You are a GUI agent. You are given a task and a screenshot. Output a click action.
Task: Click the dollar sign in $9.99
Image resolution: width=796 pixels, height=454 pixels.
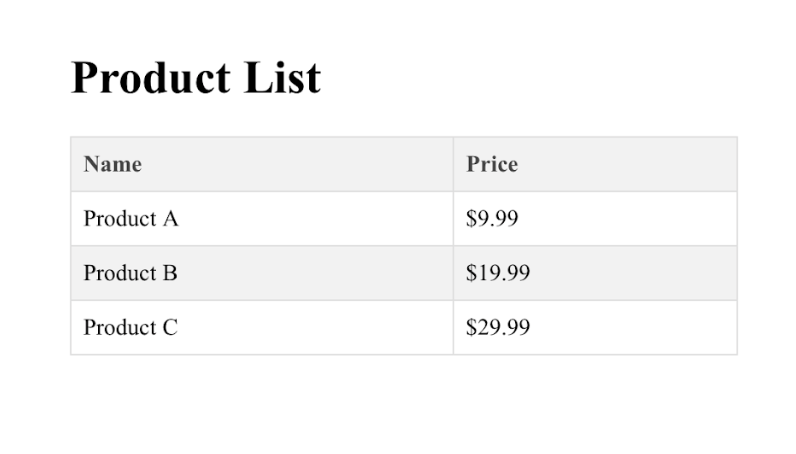pyautogui.click(x=471, y=218)
